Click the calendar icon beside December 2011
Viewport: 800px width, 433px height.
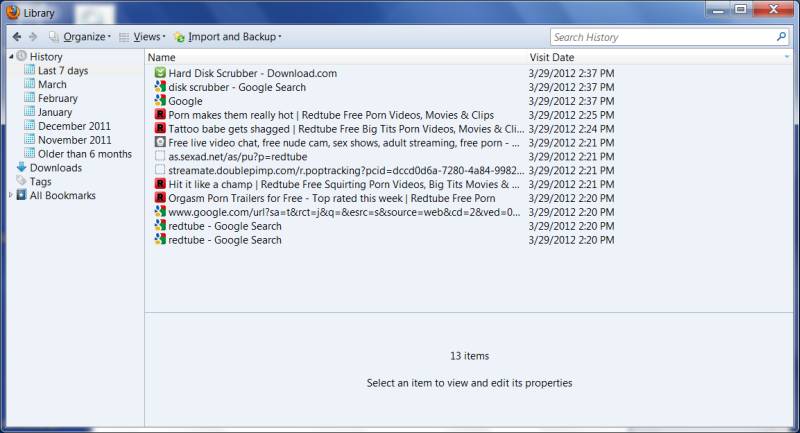click(30, 125)
